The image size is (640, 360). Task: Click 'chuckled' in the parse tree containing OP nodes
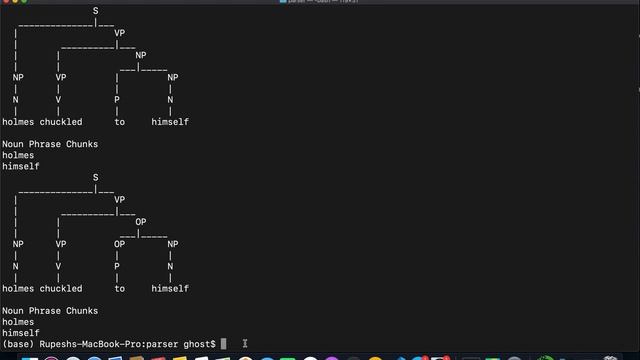[x=61, y=289]
